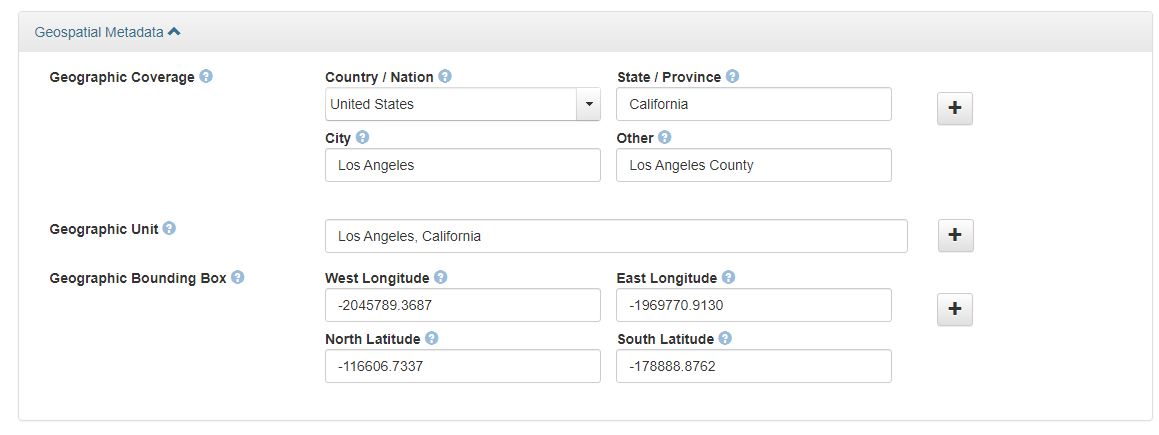Open help icon for South Latitude
The image size is (1159, 435).
coord(725,338)
